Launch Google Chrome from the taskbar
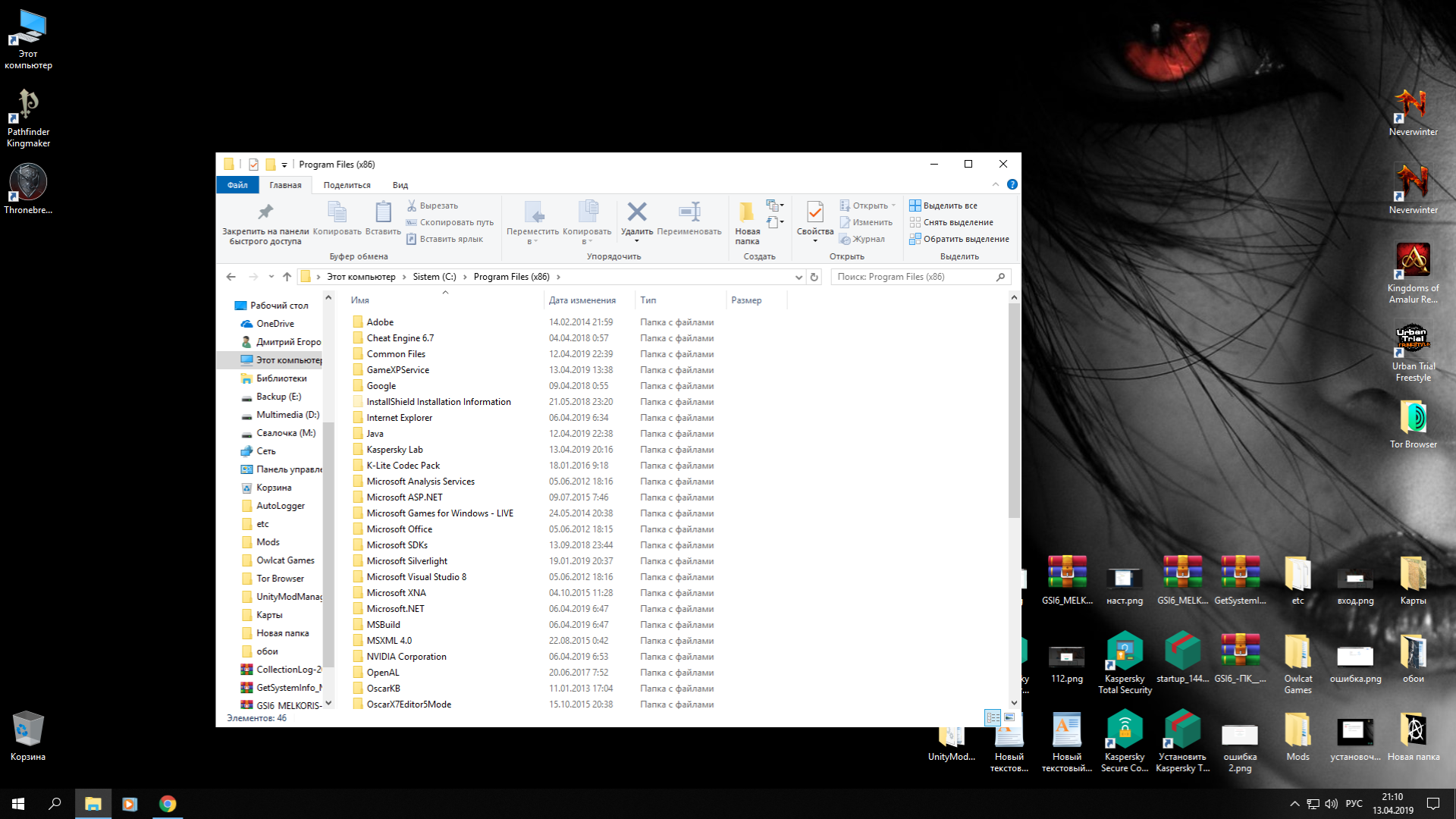The height and width of the screenshot is (819, 1456). pyautogui.click(x=168, y=804)
